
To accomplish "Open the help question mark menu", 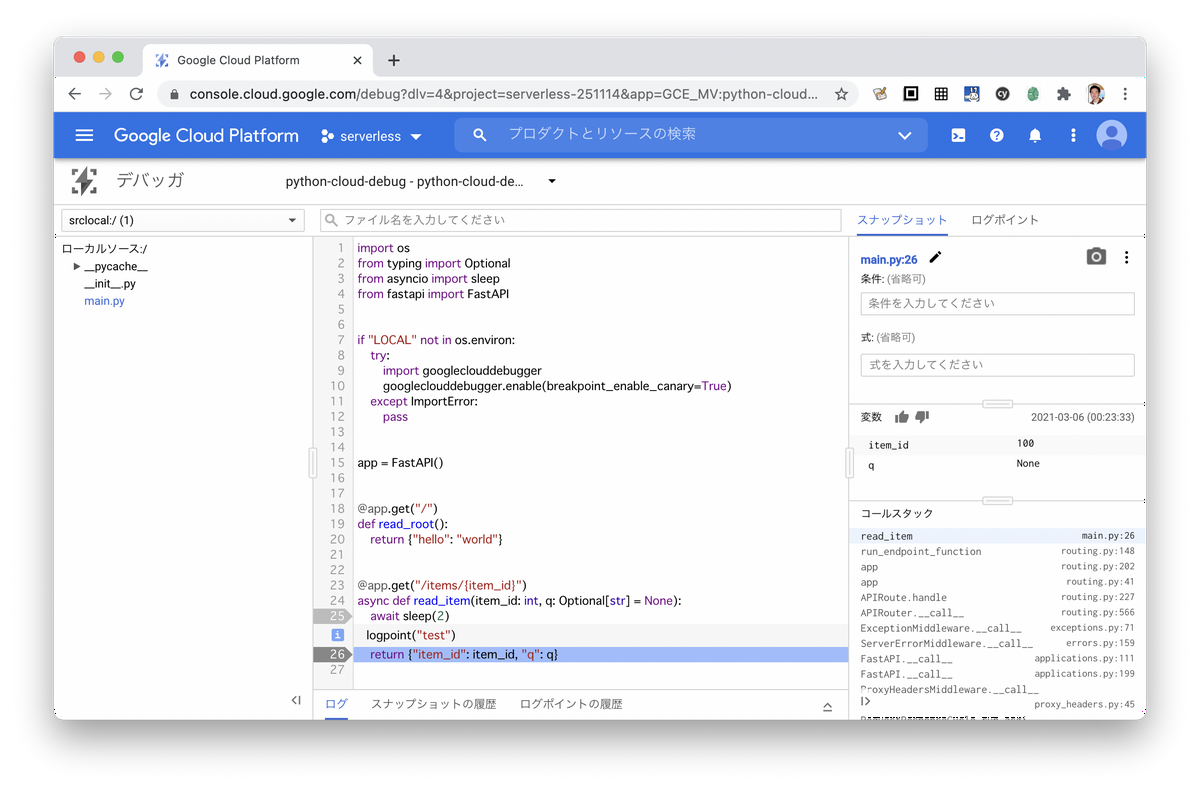I will (996, 135).
